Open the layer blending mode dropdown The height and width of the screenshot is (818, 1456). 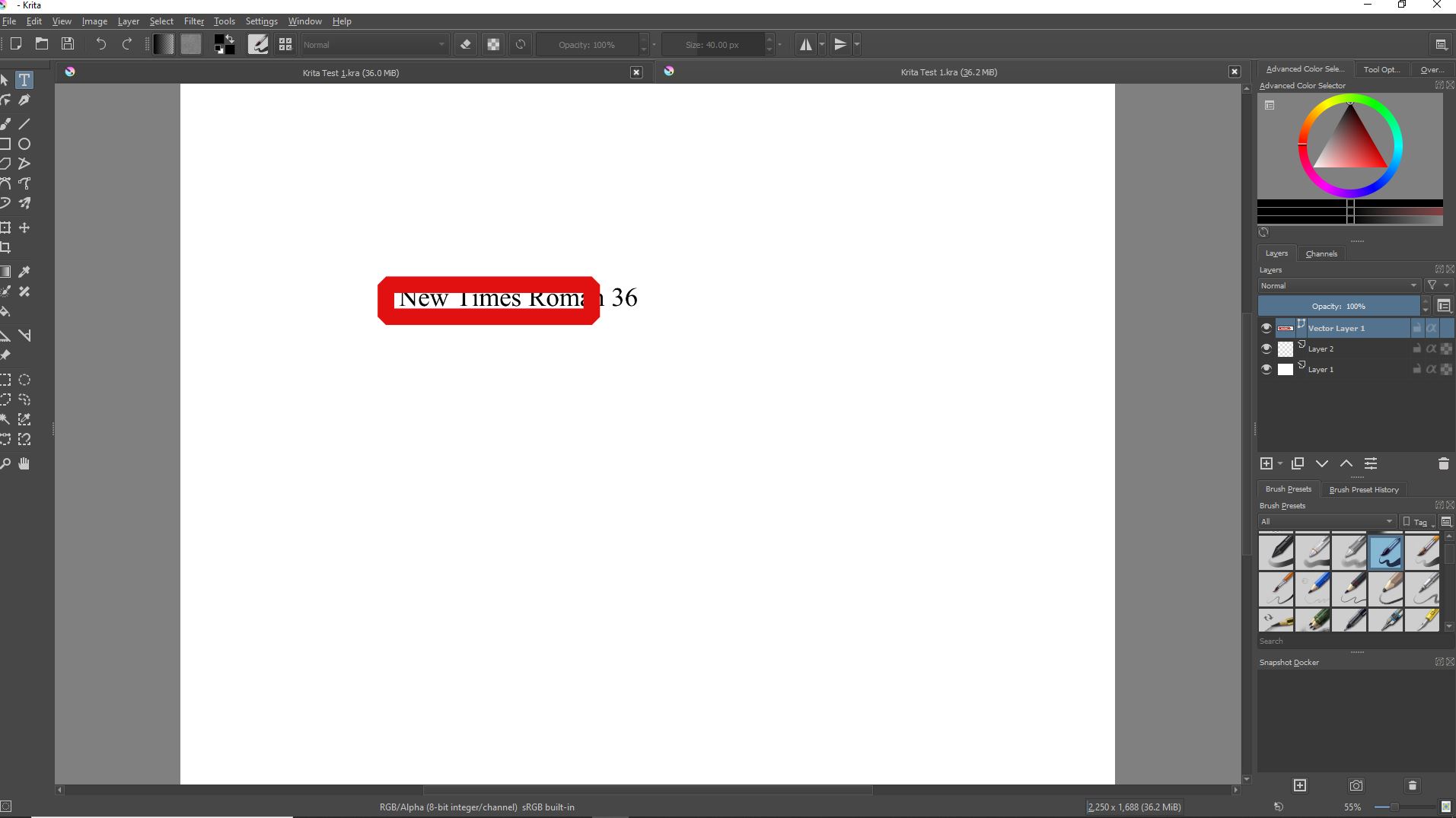1339,286
